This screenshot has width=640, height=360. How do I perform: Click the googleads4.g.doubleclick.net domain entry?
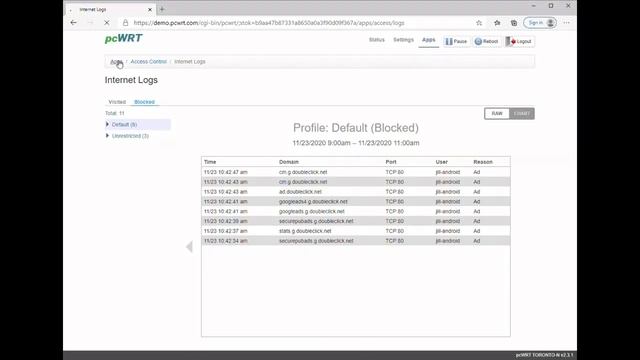[x=313, y=202]
